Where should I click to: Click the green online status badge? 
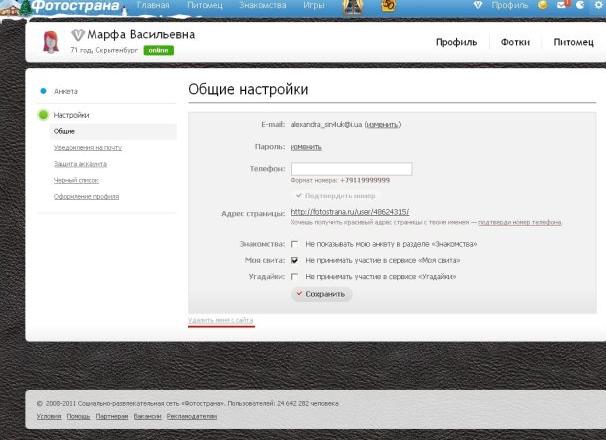(x=158, y=50)
